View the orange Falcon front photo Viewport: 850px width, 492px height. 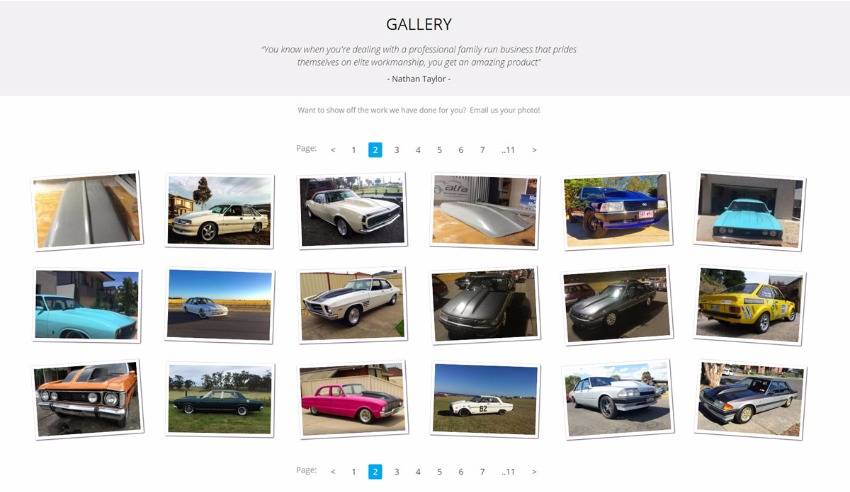(88, 400)
